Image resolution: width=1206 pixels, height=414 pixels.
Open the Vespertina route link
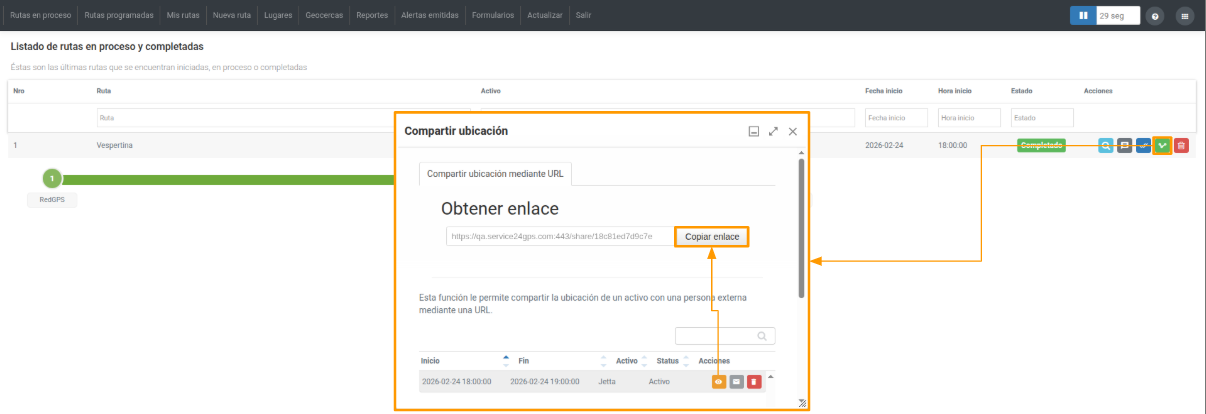[115, 145]
